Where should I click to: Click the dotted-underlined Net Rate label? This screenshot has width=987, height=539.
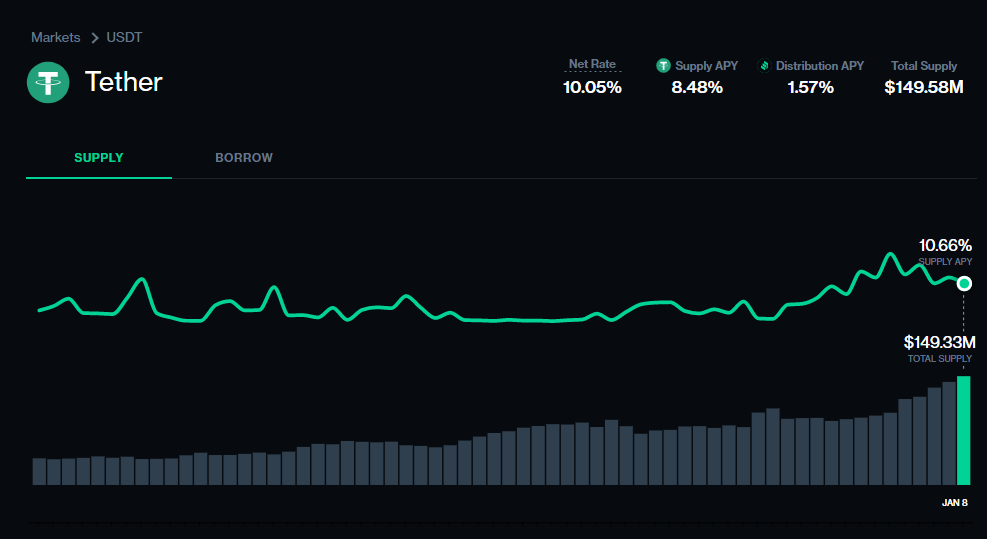(x=592, y=64)
